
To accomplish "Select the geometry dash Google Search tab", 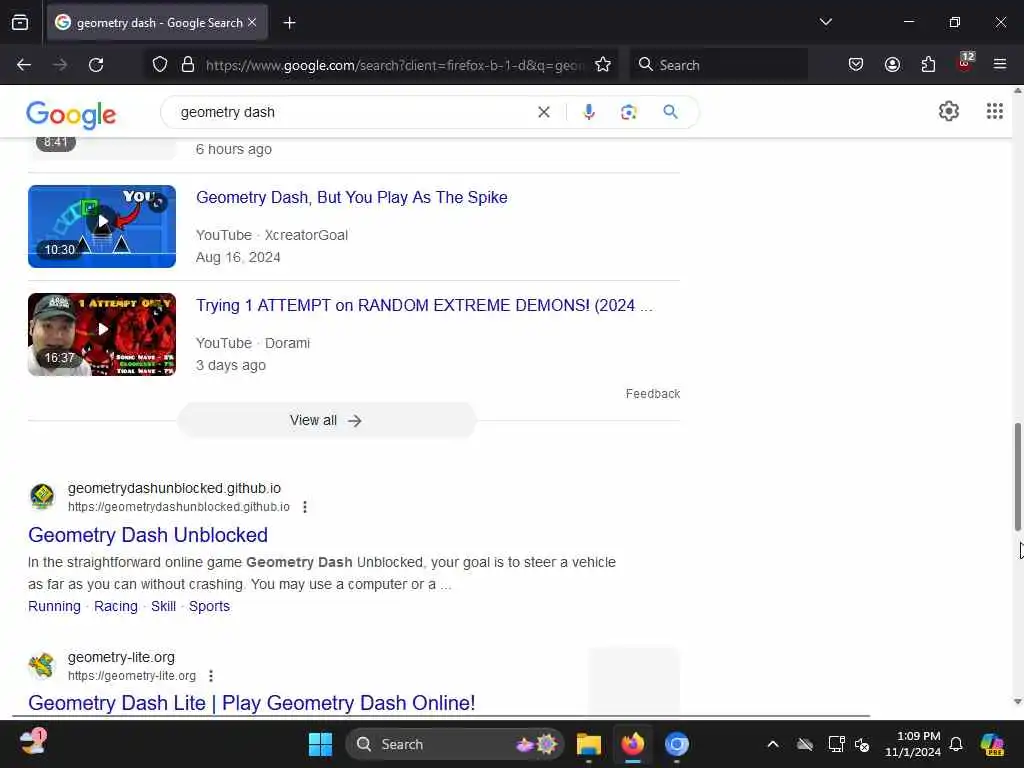I will coord(157,23).
